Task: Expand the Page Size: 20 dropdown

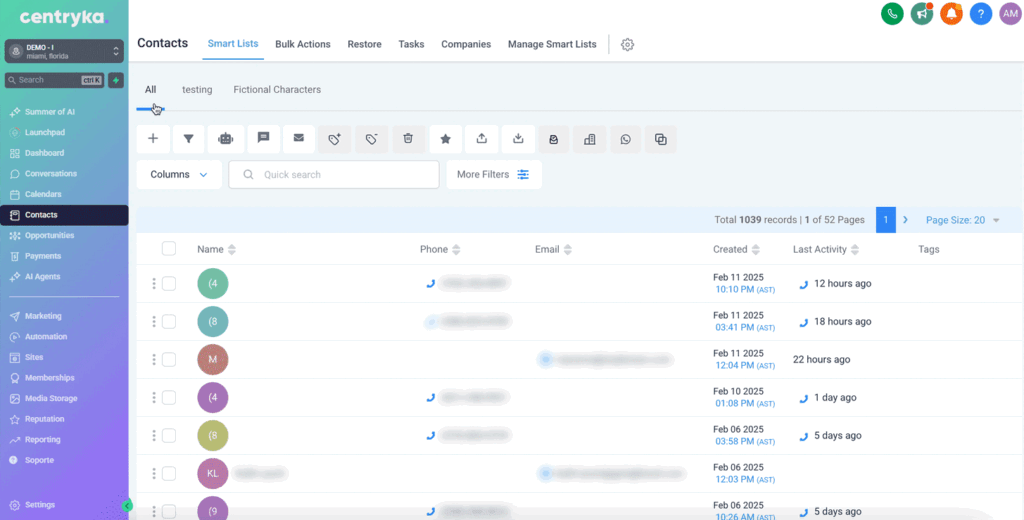Action: [962, 220]
